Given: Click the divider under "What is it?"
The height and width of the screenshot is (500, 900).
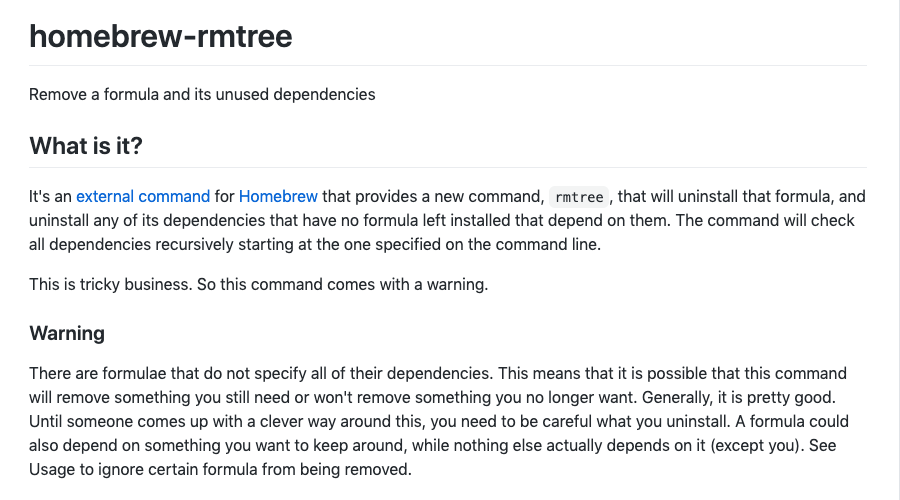Looking at the screenshot, I should [x=448, y=167].
